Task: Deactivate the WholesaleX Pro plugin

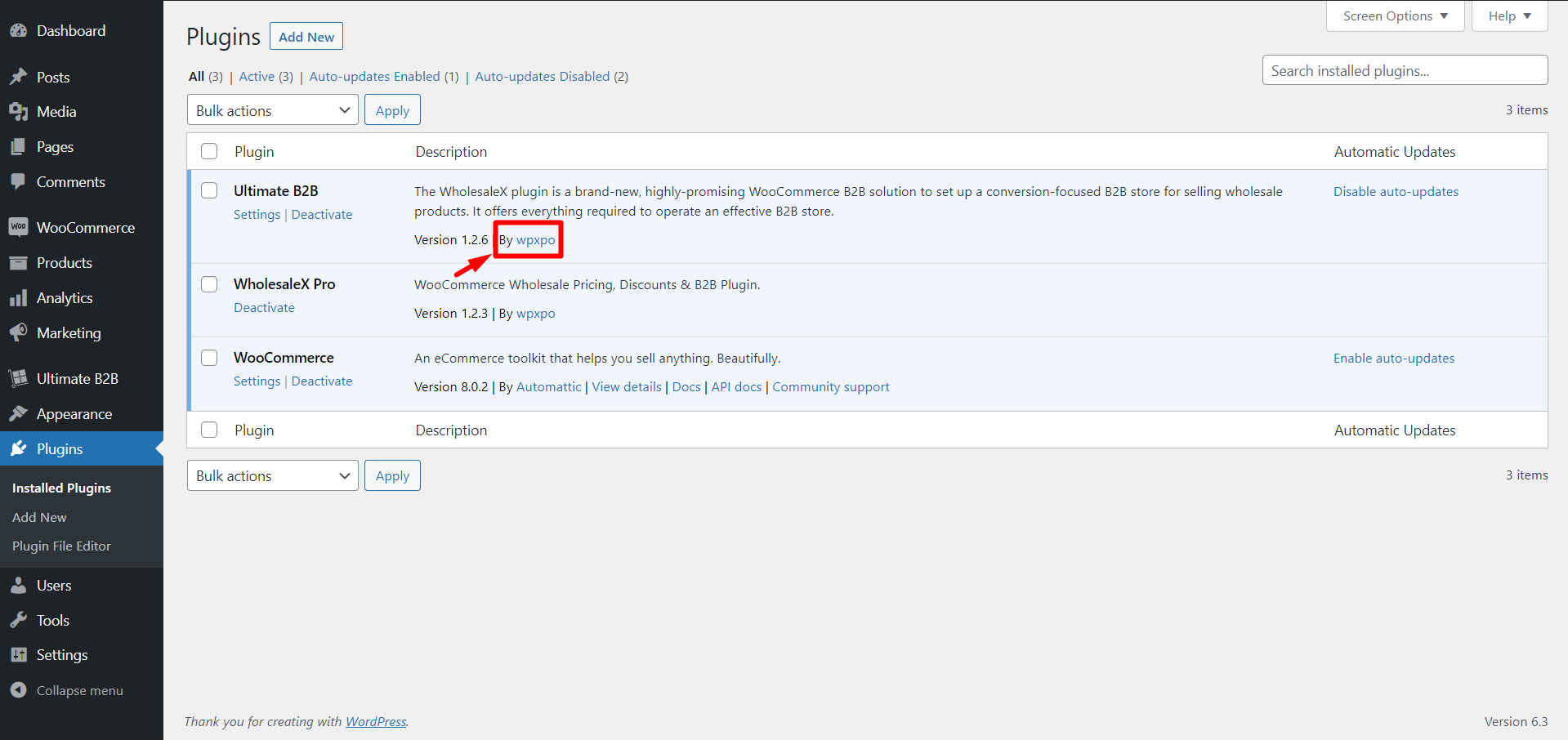Action: tap(264, 307)
